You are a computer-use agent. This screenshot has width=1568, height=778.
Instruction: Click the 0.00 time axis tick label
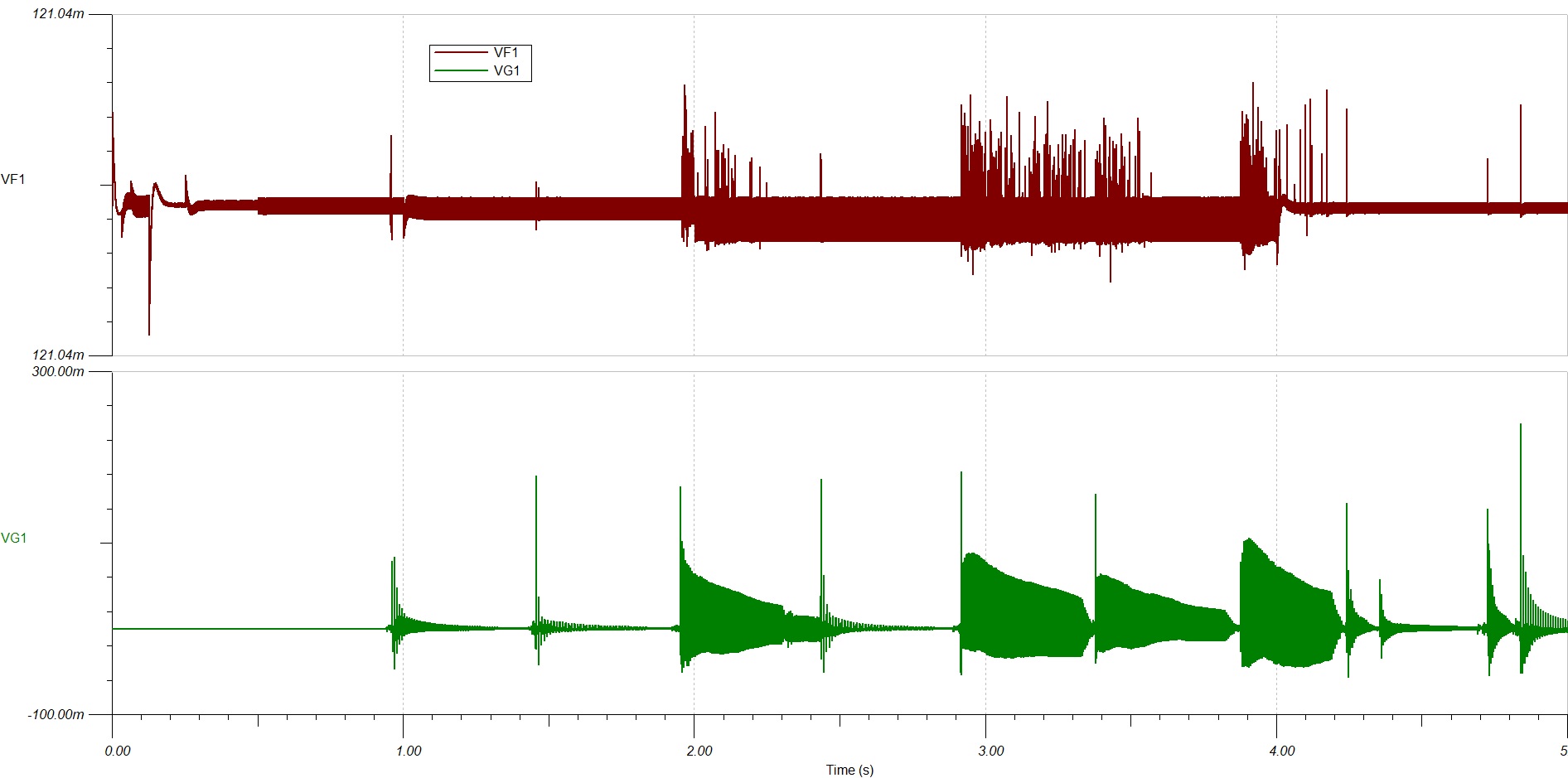[x=118, y=751]
